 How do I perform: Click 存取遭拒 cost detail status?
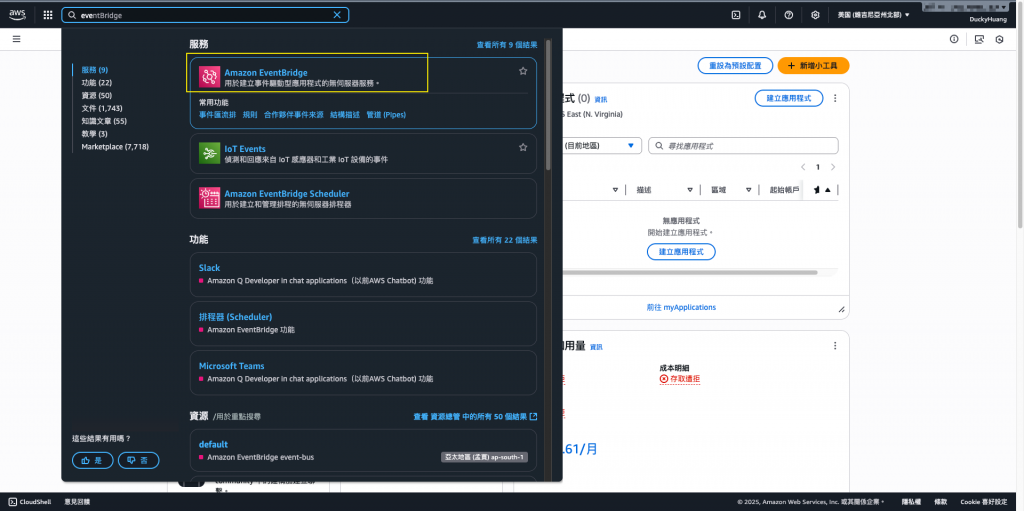pyautogui.click(x=680, y=379)
